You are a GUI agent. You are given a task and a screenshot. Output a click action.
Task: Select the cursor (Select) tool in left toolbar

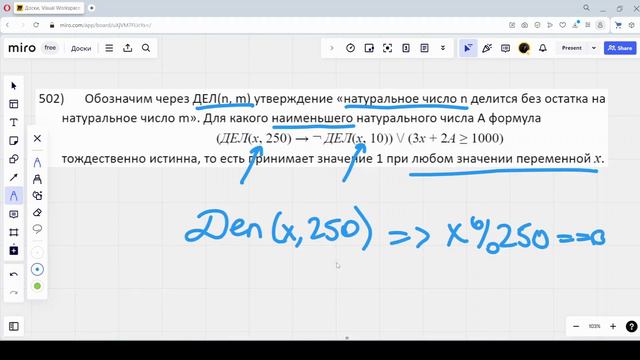(13, 86)
